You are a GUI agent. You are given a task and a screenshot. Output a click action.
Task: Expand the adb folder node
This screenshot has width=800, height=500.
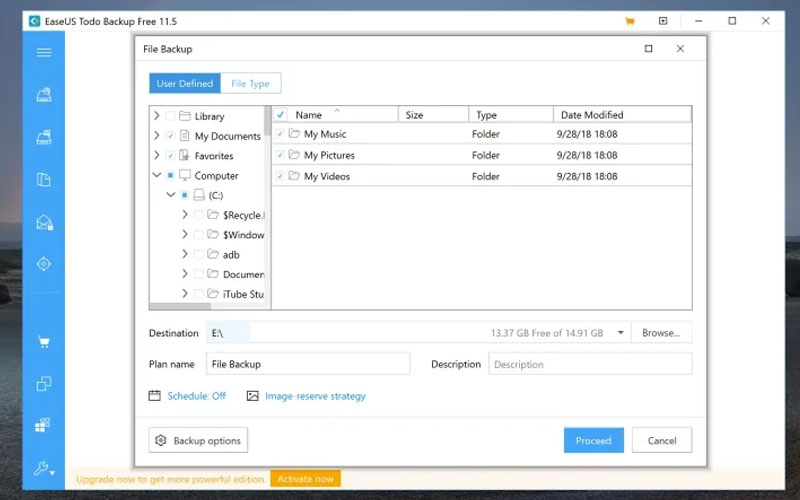point(185,254)
